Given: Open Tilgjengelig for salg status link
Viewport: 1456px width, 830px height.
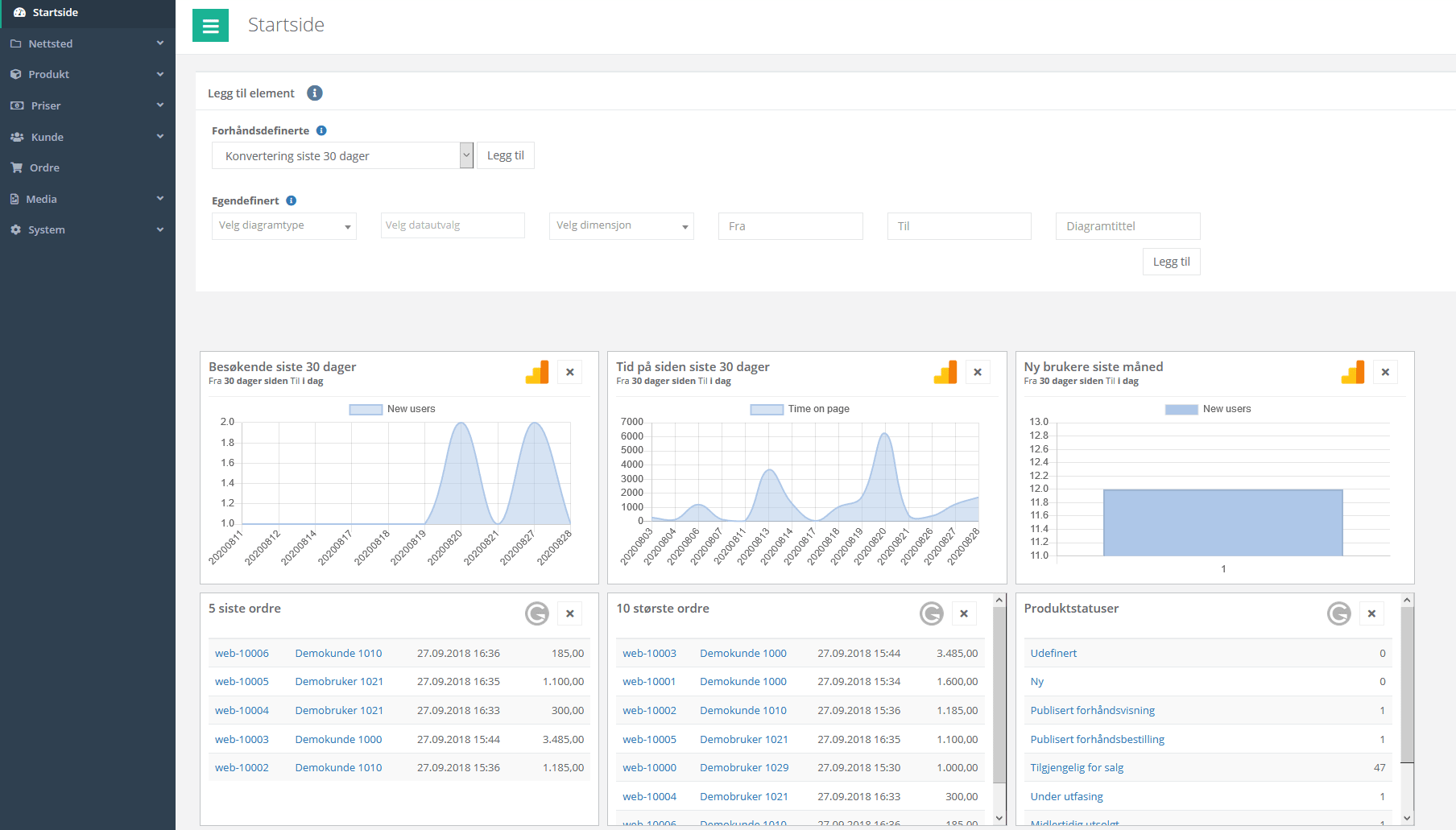Looking at the screenshot, I should (x=1077, y=768).
